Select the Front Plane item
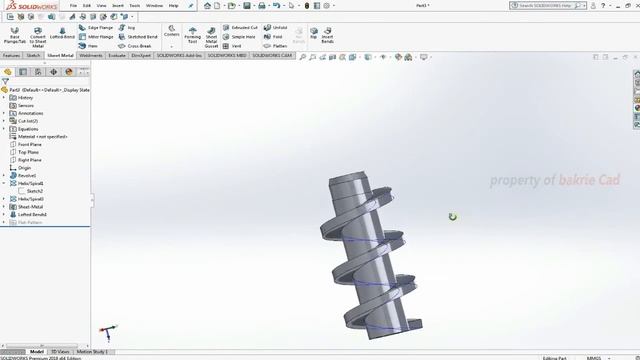 tap(26, 144)
